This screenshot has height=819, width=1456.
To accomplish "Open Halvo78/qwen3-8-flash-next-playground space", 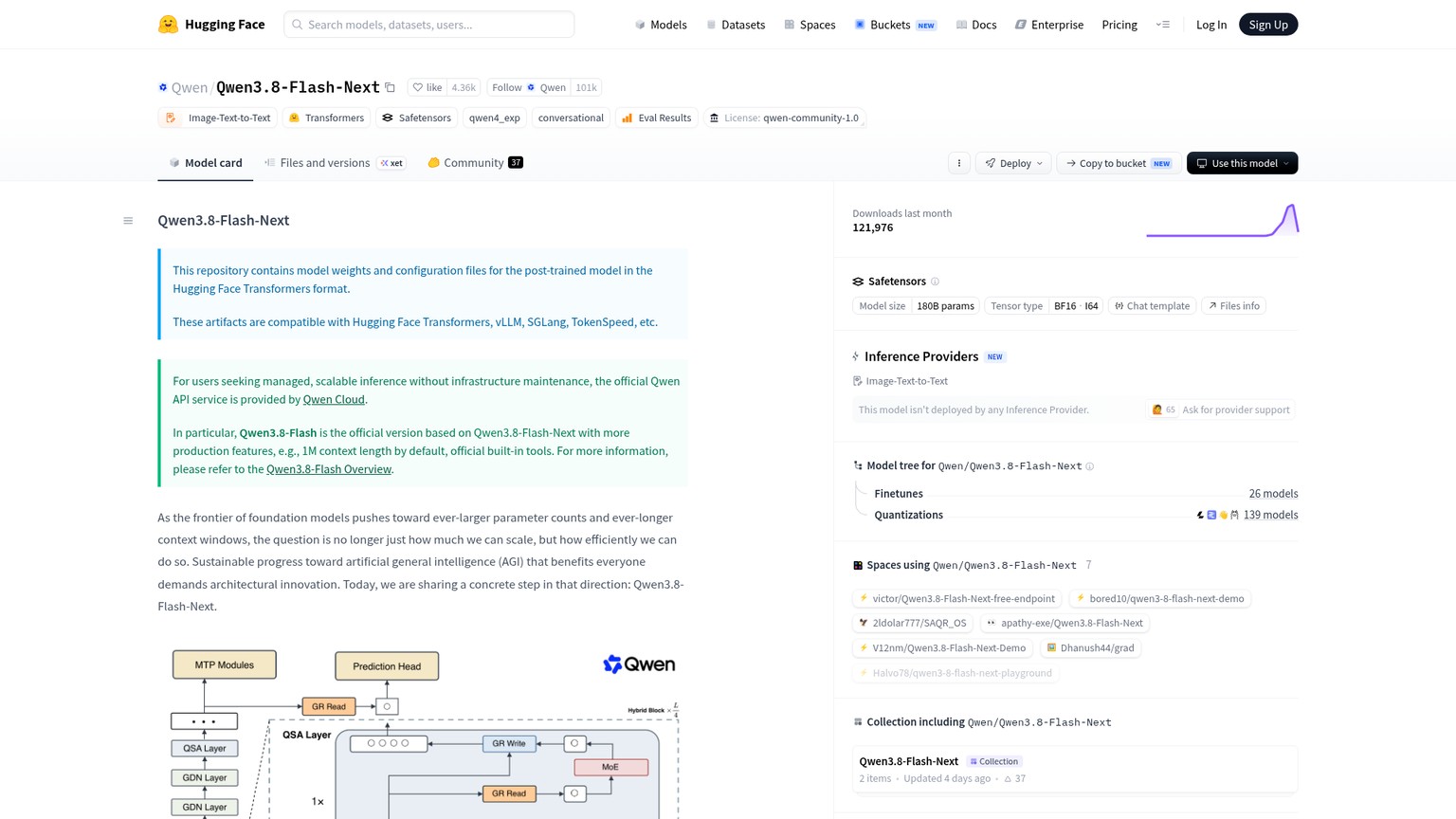I will (x=955, y=673).
